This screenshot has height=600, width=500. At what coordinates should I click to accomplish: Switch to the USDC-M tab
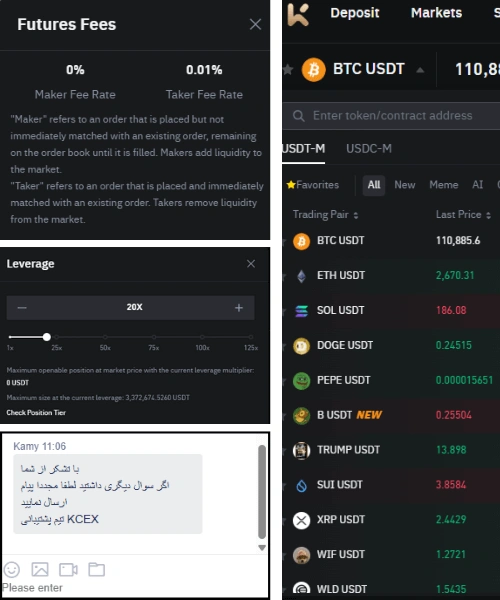pos(369,148)
